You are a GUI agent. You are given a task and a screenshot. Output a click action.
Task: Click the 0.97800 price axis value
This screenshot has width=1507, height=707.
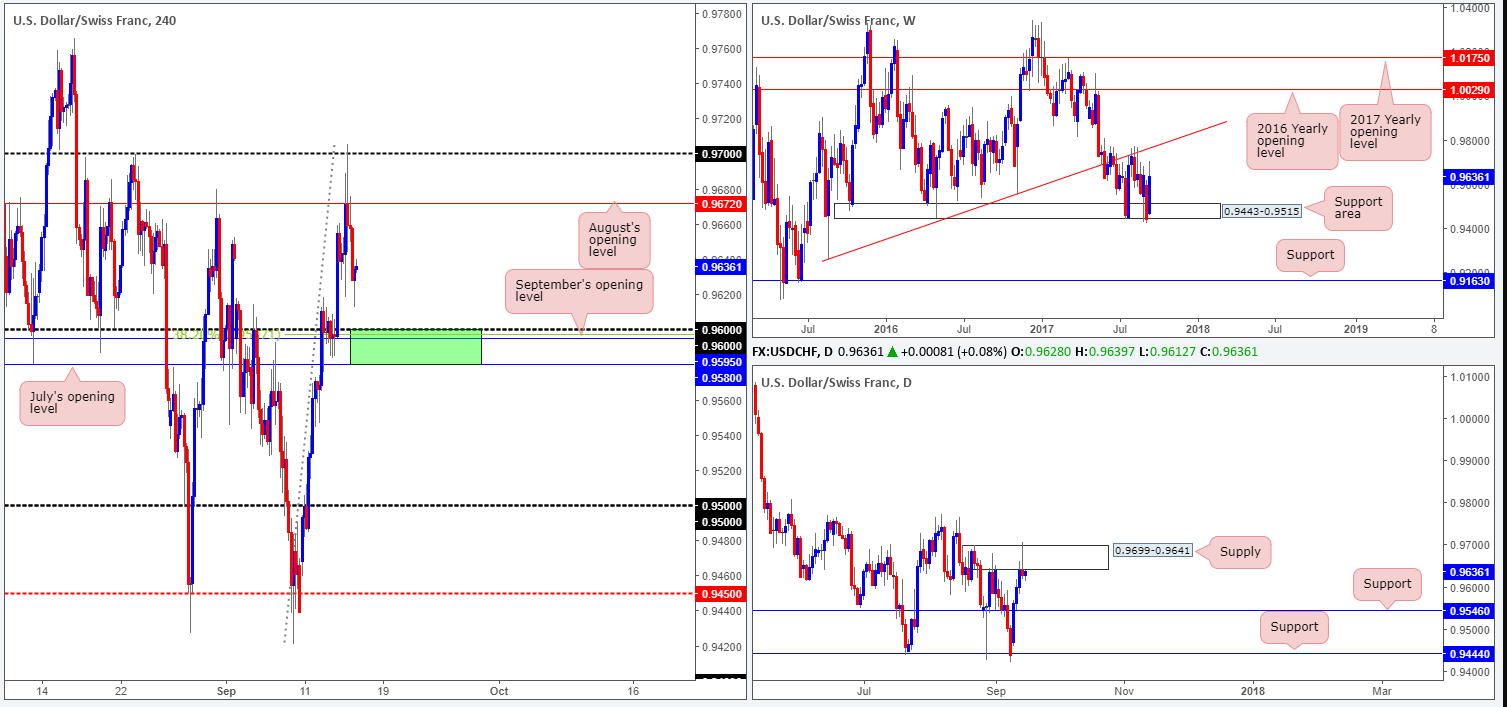coord(720,14)
